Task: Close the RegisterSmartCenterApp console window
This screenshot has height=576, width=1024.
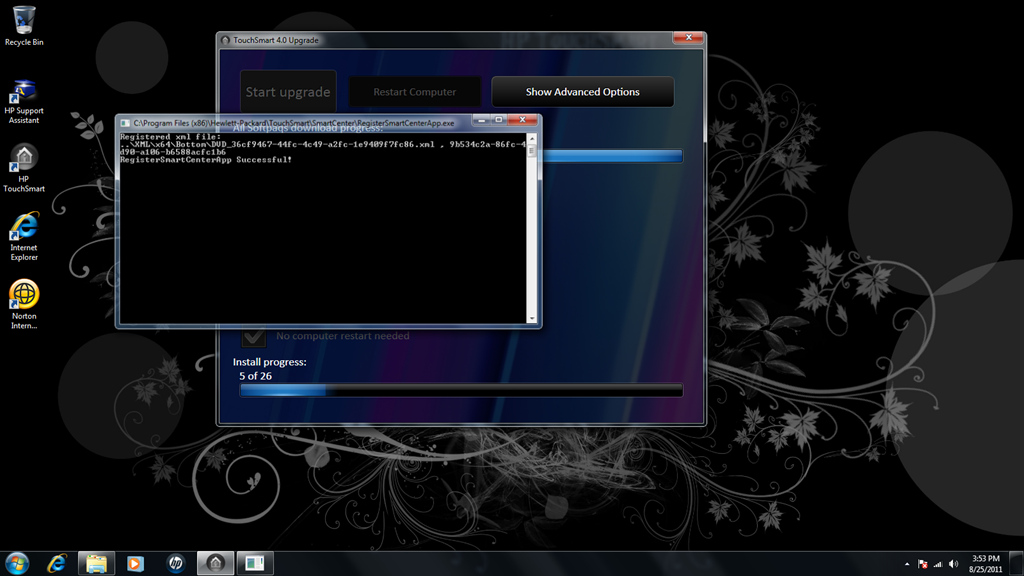Action: pos(522,120)
